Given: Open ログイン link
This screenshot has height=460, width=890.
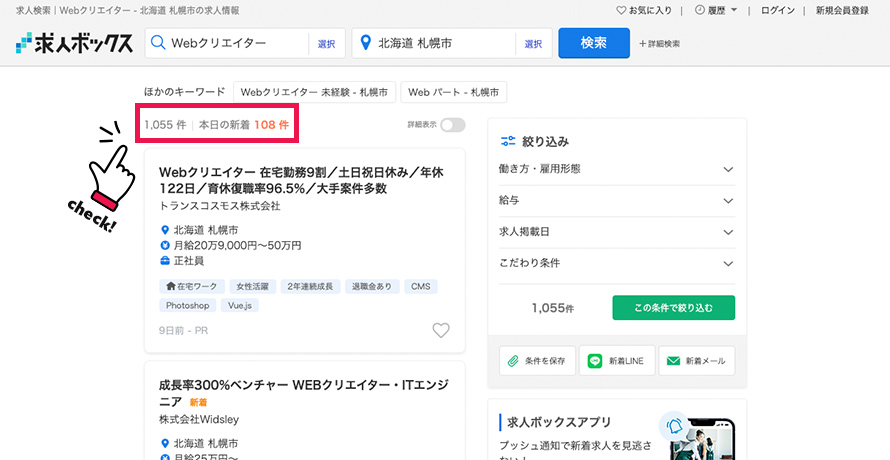Looking at the screenshot, I should point(778,10).
